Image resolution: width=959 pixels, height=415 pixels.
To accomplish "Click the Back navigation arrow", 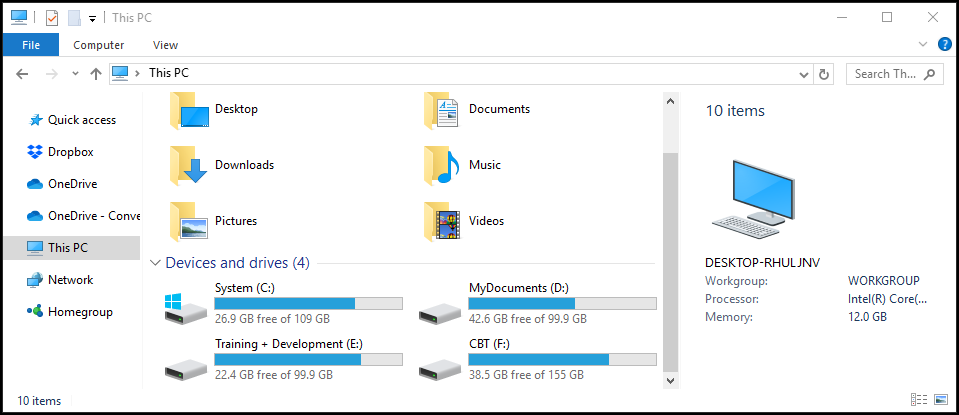I will [22, 73].
